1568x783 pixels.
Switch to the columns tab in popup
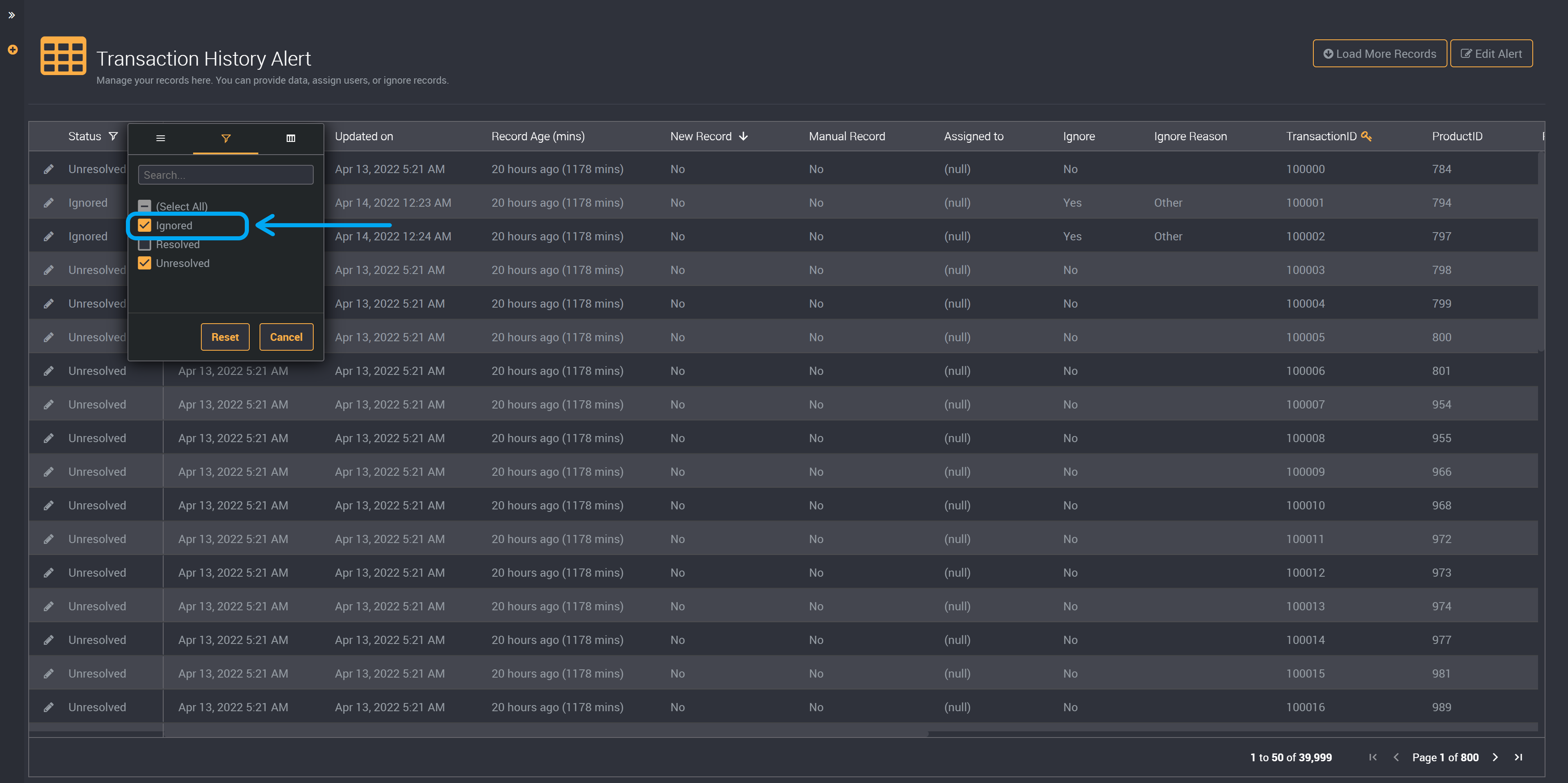tap(291, 139)
